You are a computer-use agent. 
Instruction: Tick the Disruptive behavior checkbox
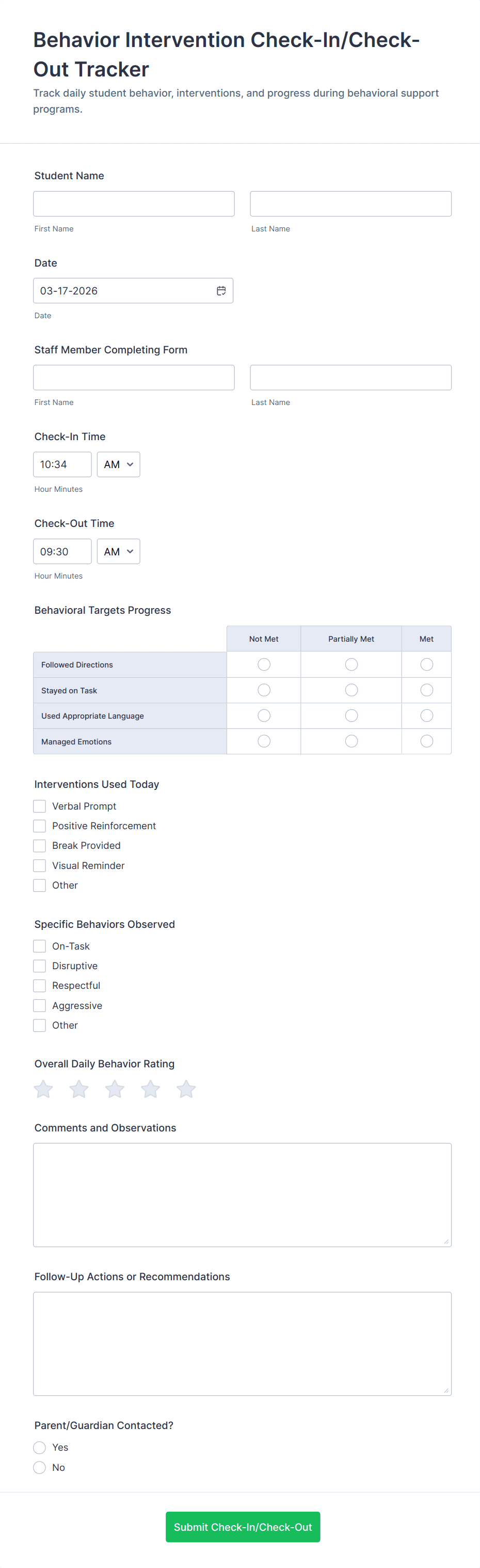pos(40,966)
